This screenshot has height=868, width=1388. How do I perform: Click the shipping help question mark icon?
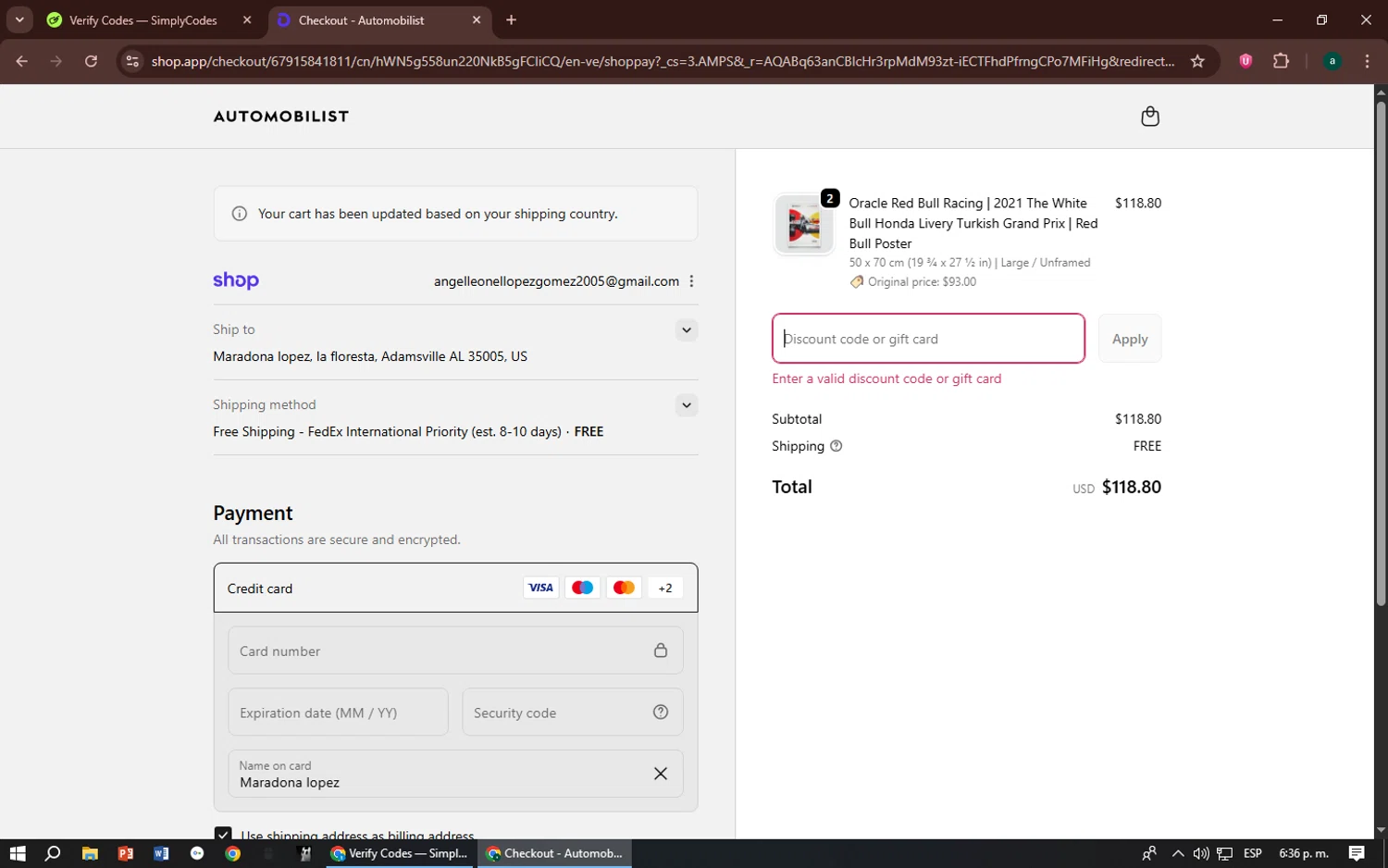pos(837,446)
